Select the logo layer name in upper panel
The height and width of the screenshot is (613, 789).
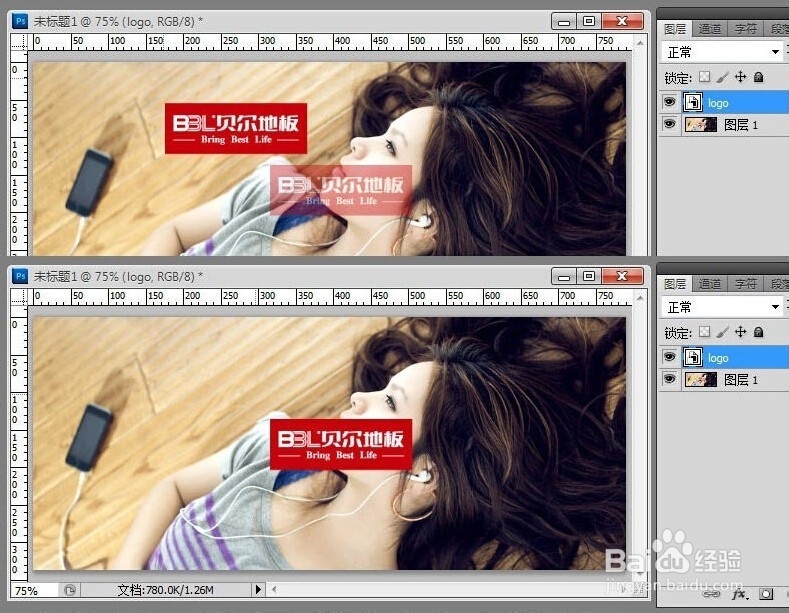click(x=718, y=103)
